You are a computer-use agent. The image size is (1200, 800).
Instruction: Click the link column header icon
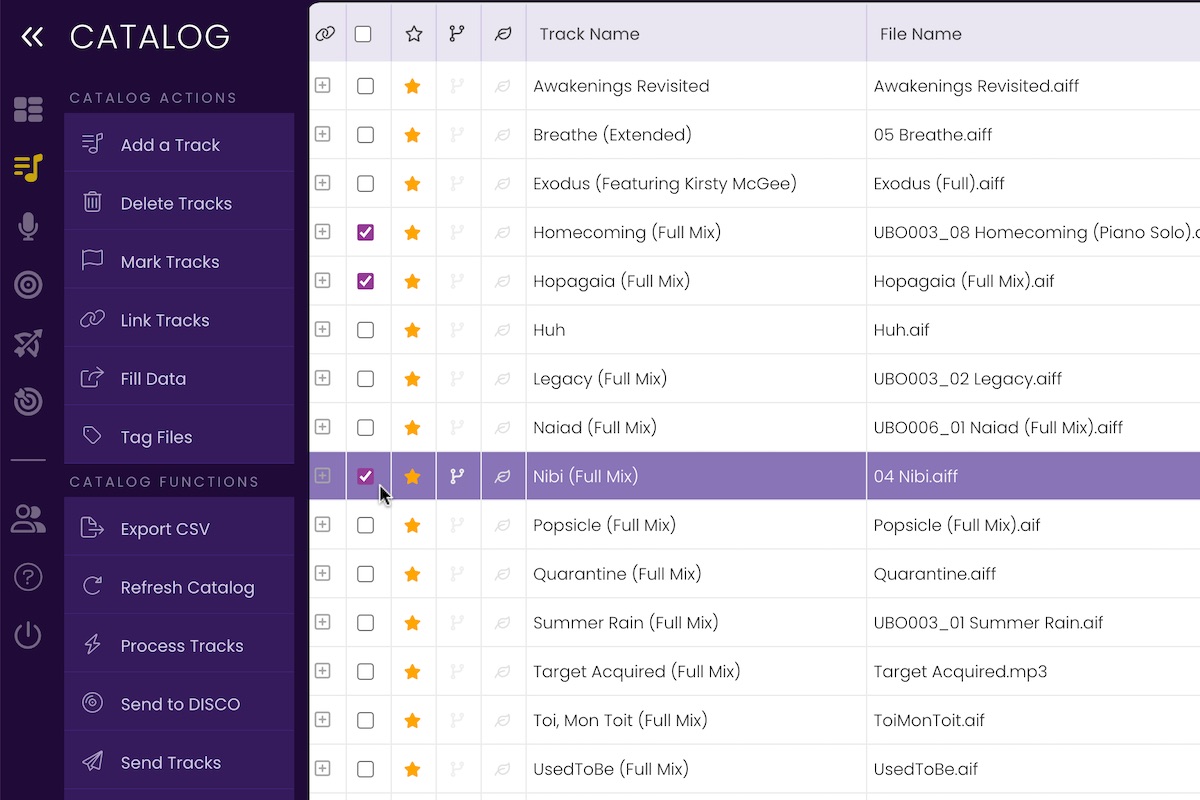[x=325, y=34]
